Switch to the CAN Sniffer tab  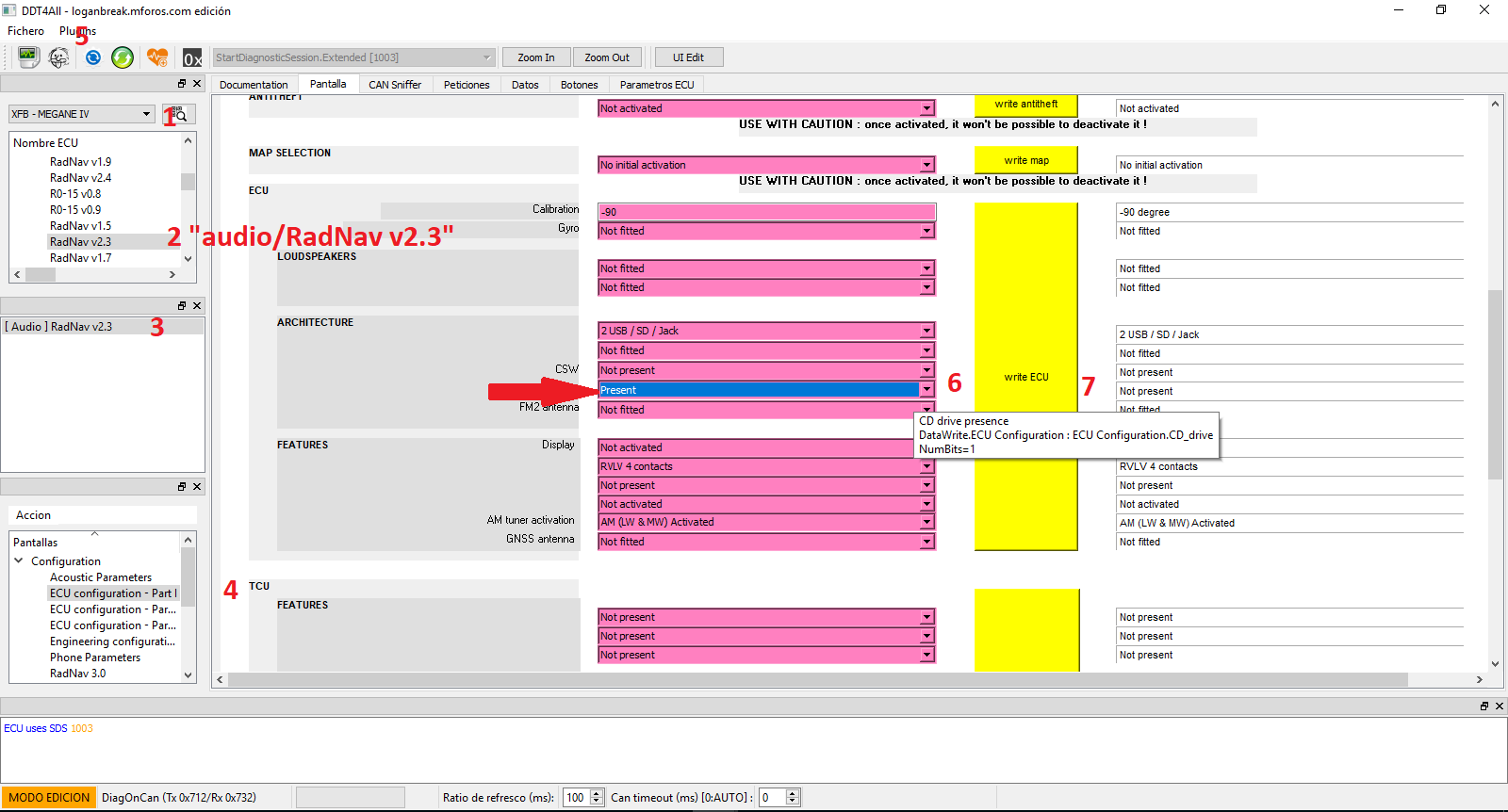[x=395, y=85]
